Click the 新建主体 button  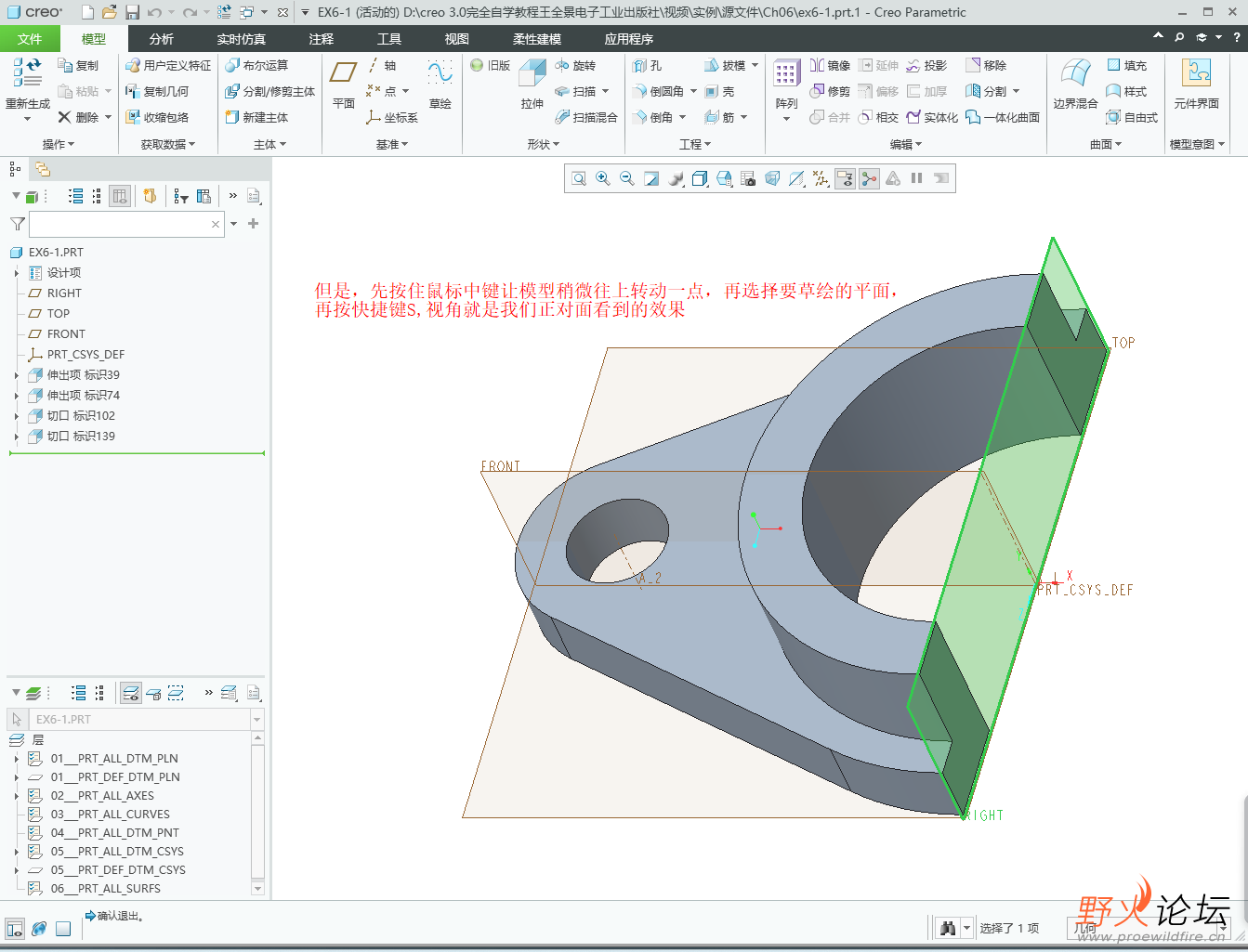(256, 117)
